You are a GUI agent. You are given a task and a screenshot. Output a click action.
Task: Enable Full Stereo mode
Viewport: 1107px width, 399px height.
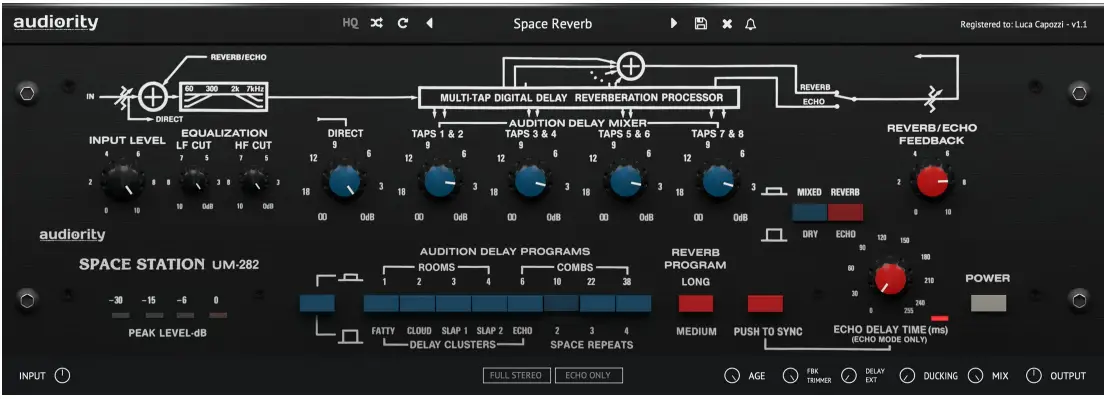pos(517,376)
